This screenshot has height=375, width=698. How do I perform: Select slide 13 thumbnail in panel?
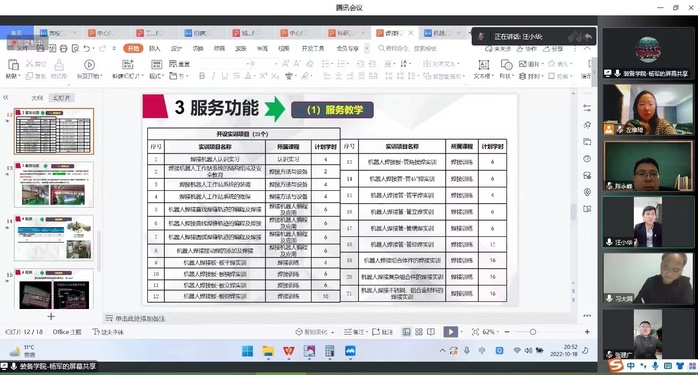coord(54,184)
